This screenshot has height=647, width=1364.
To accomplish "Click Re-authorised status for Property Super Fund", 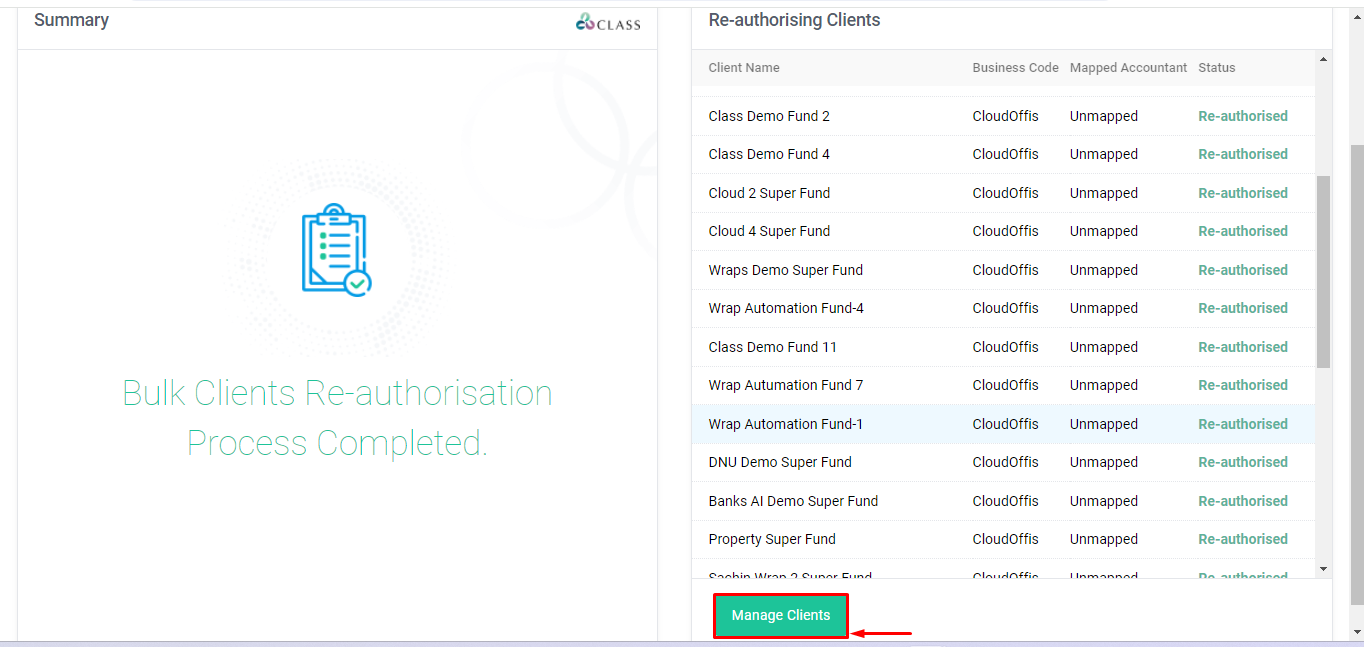I will tap(1243, 539).
